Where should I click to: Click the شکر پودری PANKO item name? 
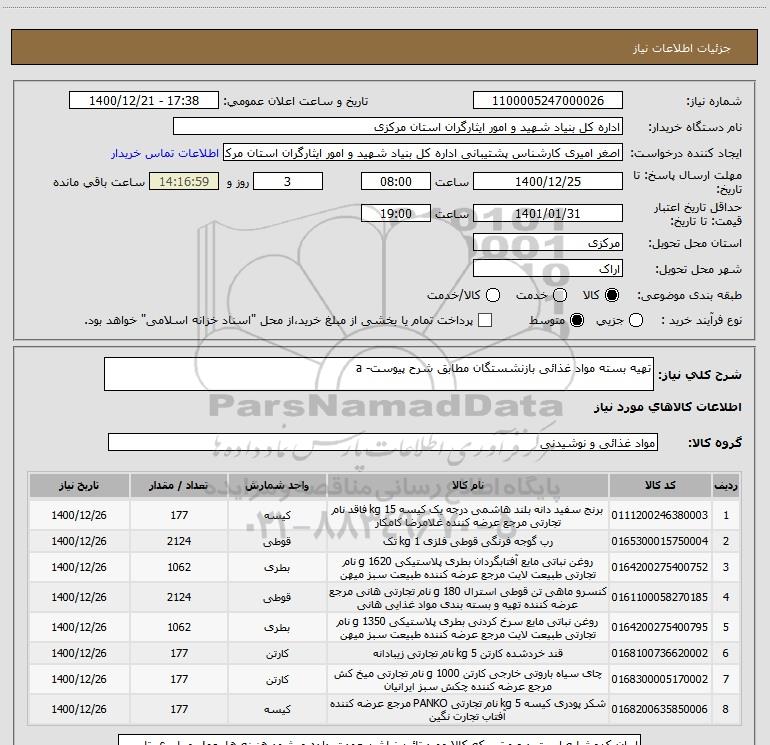click(x=468, y=710)
